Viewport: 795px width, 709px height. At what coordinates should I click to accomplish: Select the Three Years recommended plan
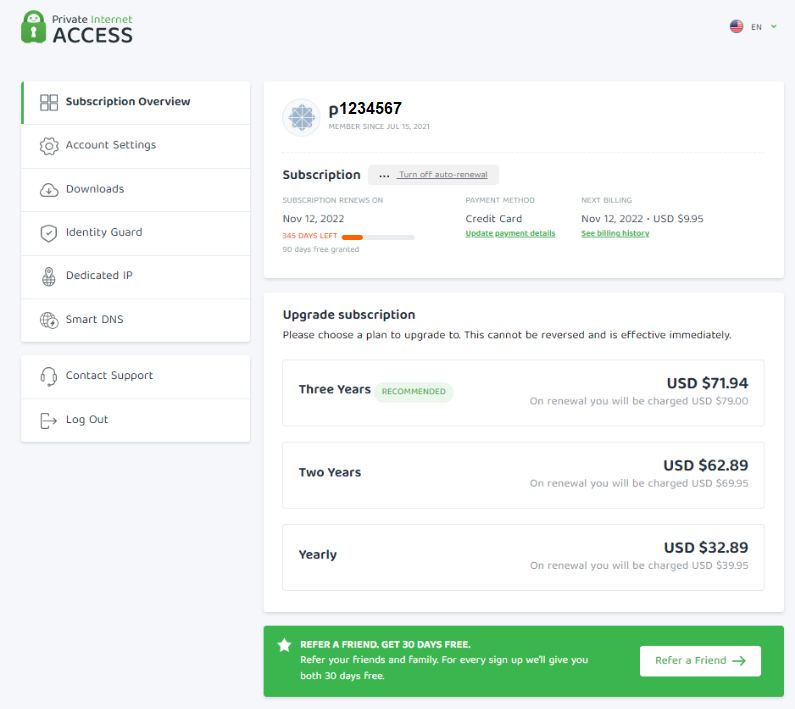(523, 391)
